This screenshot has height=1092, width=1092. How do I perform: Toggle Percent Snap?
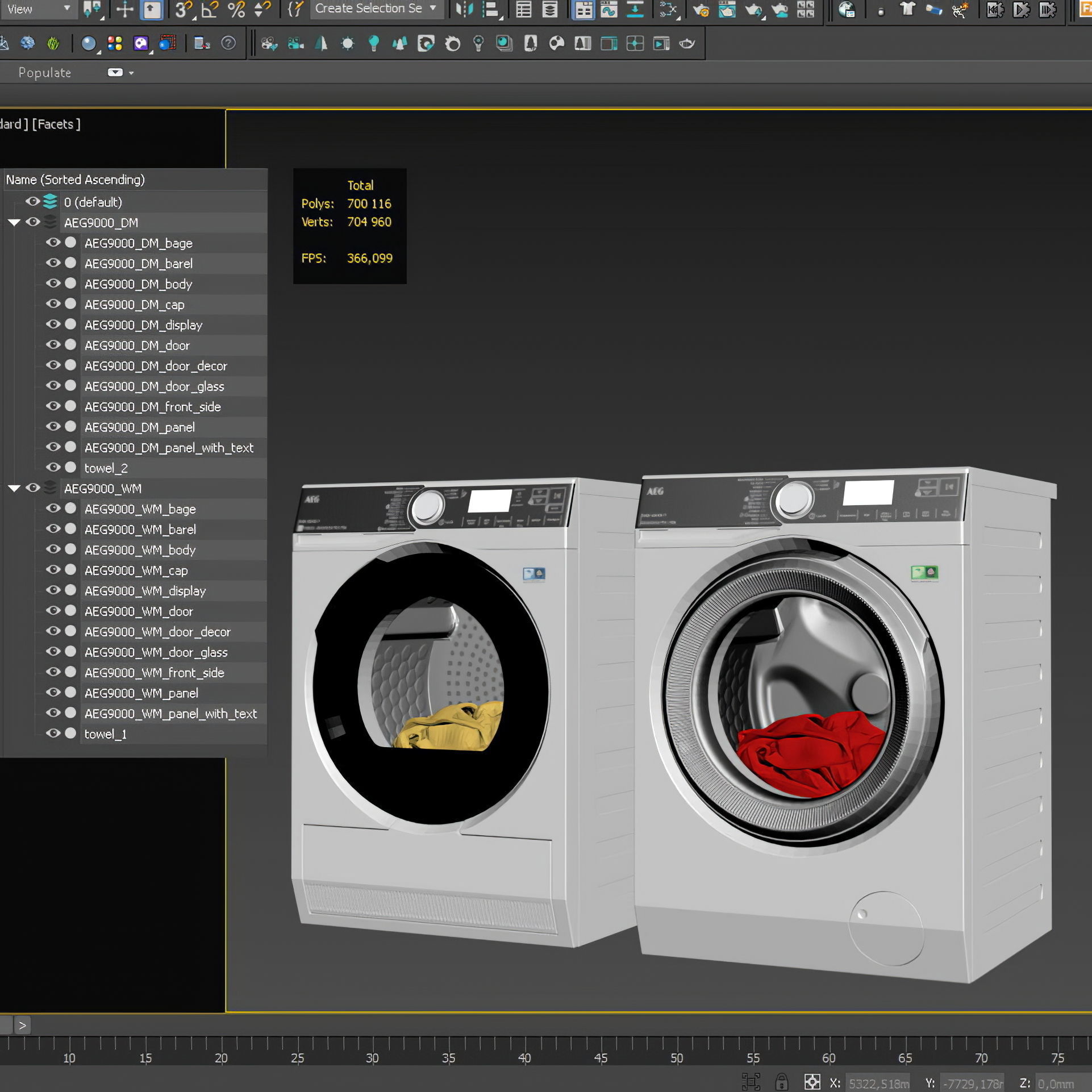(x=236, y=9)
